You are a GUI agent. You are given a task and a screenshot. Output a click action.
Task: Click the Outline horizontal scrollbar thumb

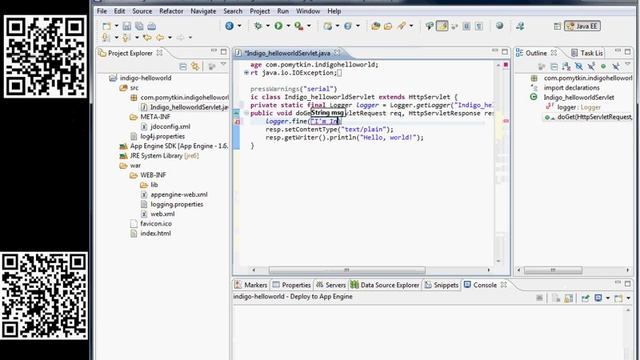pos(553,270)
